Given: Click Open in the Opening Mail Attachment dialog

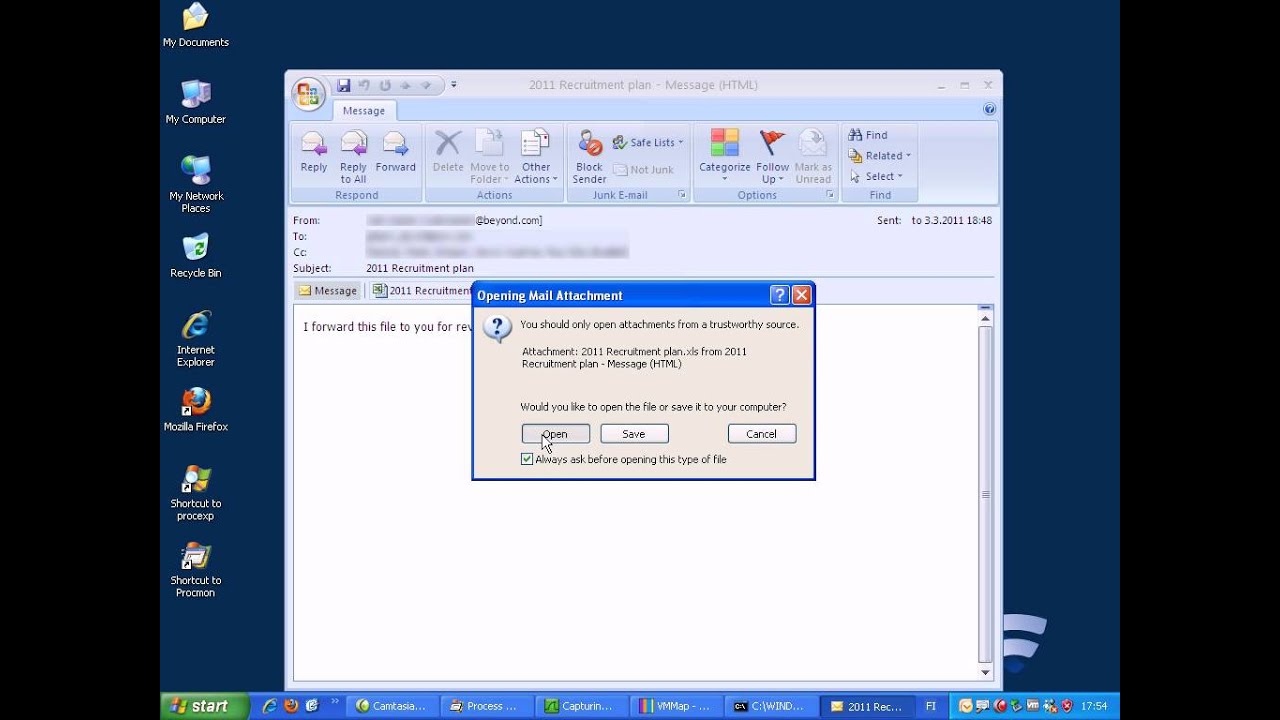Looking at the screenshot, I should coord(556,434).
